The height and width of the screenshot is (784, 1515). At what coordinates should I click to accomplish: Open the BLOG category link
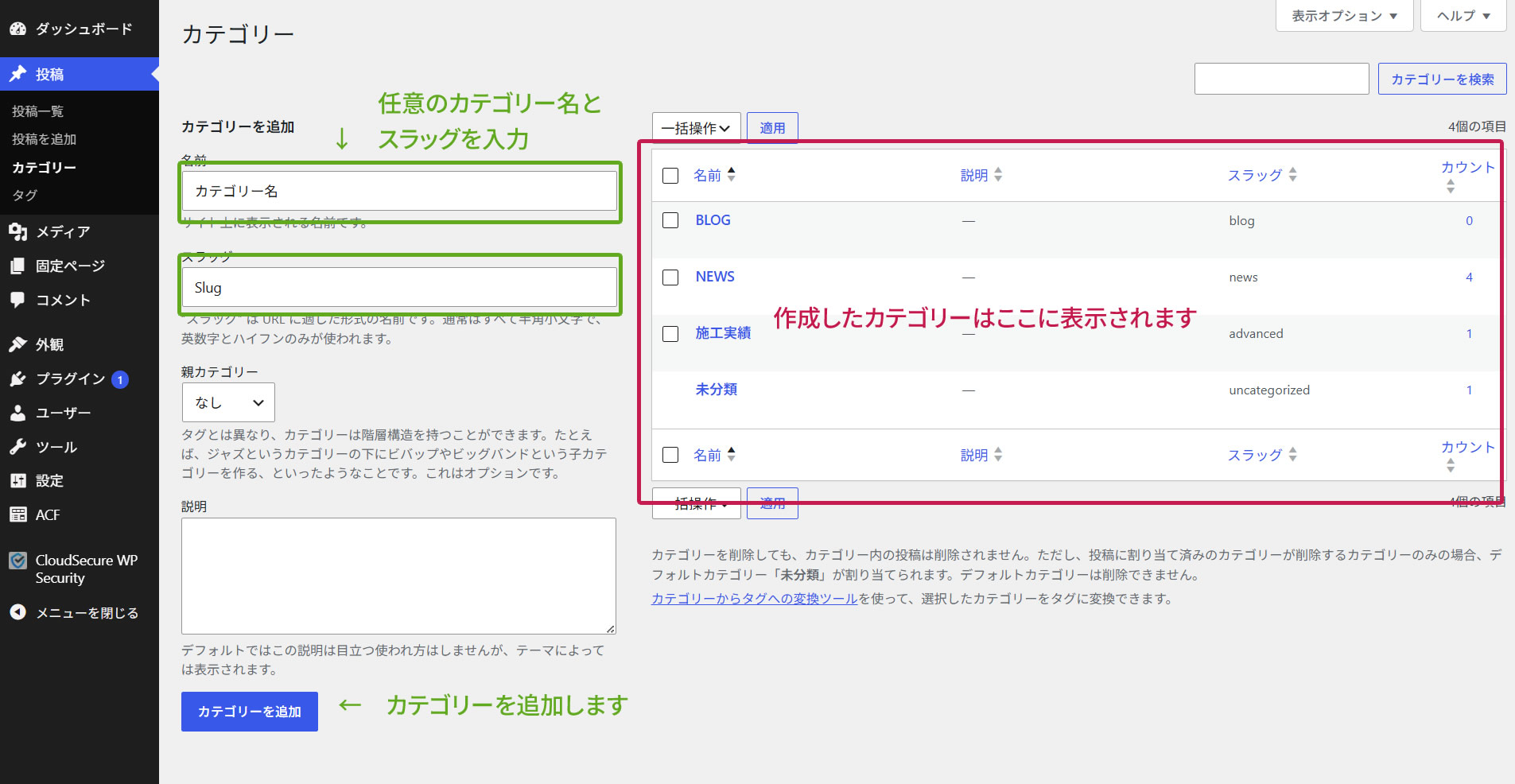click(713, 220)
